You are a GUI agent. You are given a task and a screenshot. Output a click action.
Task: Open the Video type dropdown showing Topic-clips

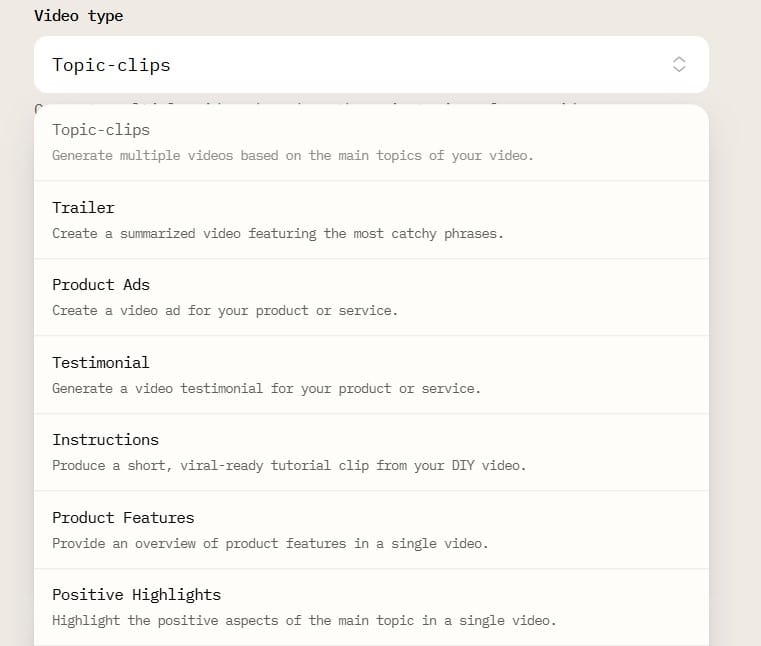point(371,65)
